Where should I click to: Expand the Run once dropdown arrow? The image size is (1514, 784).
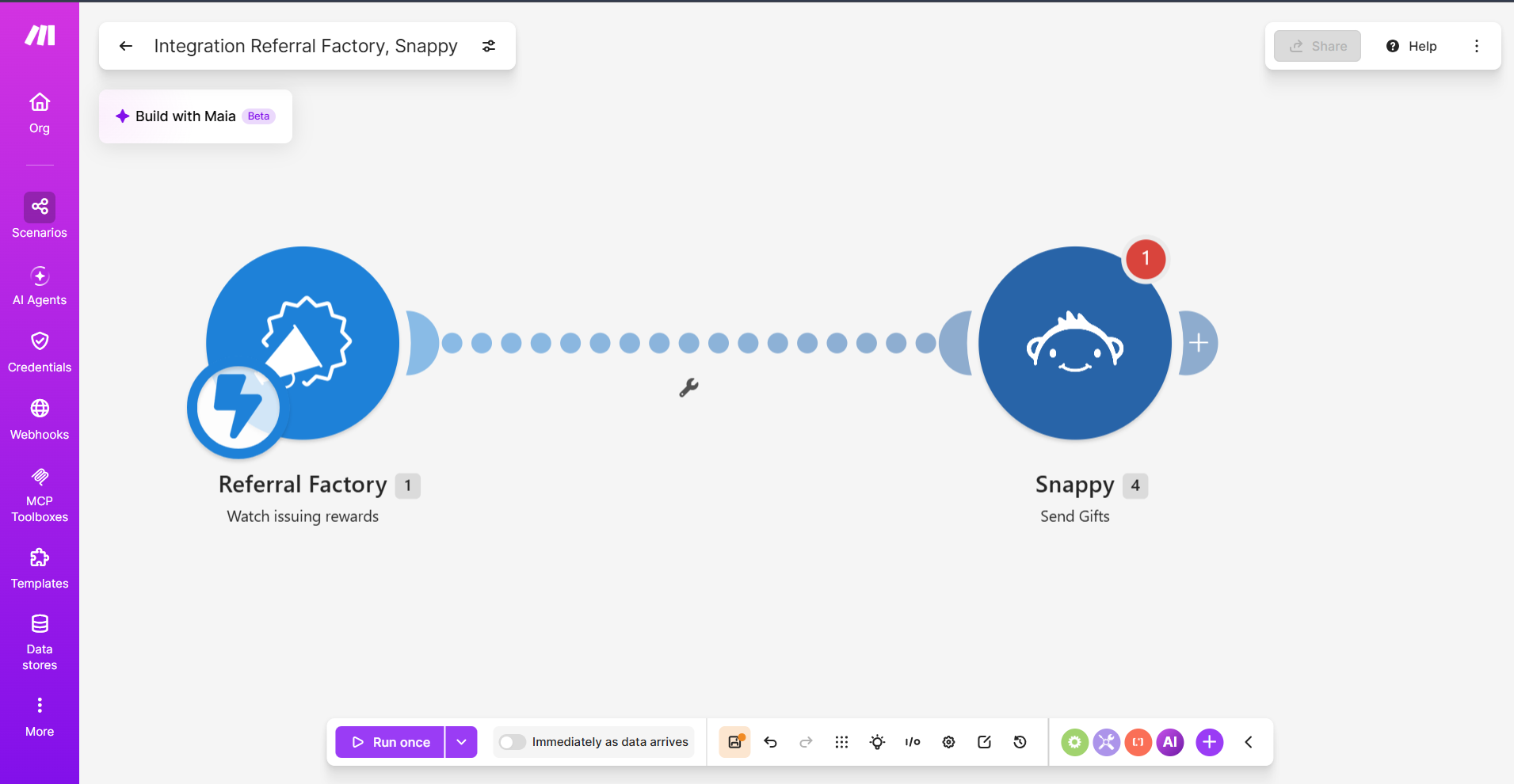point(462,742)
